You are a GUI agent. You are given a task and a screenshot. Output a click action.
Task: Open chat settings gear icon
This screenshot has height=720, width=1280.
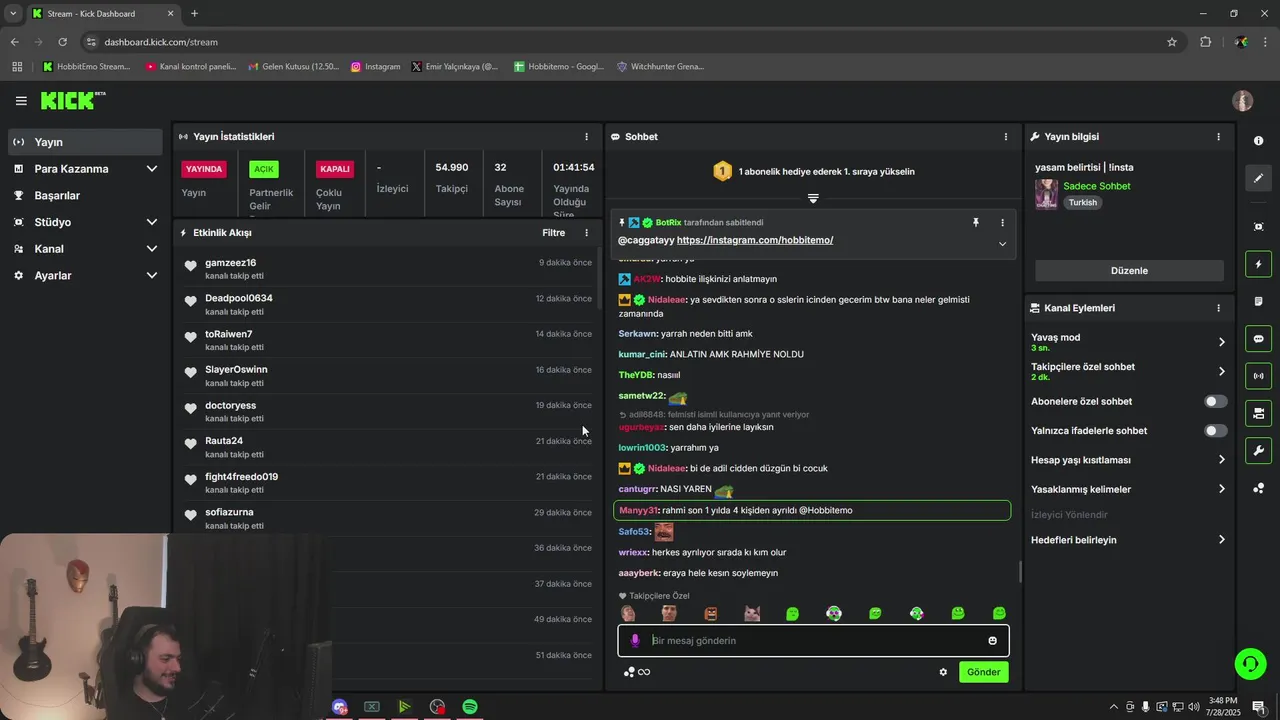coord(942,672)
